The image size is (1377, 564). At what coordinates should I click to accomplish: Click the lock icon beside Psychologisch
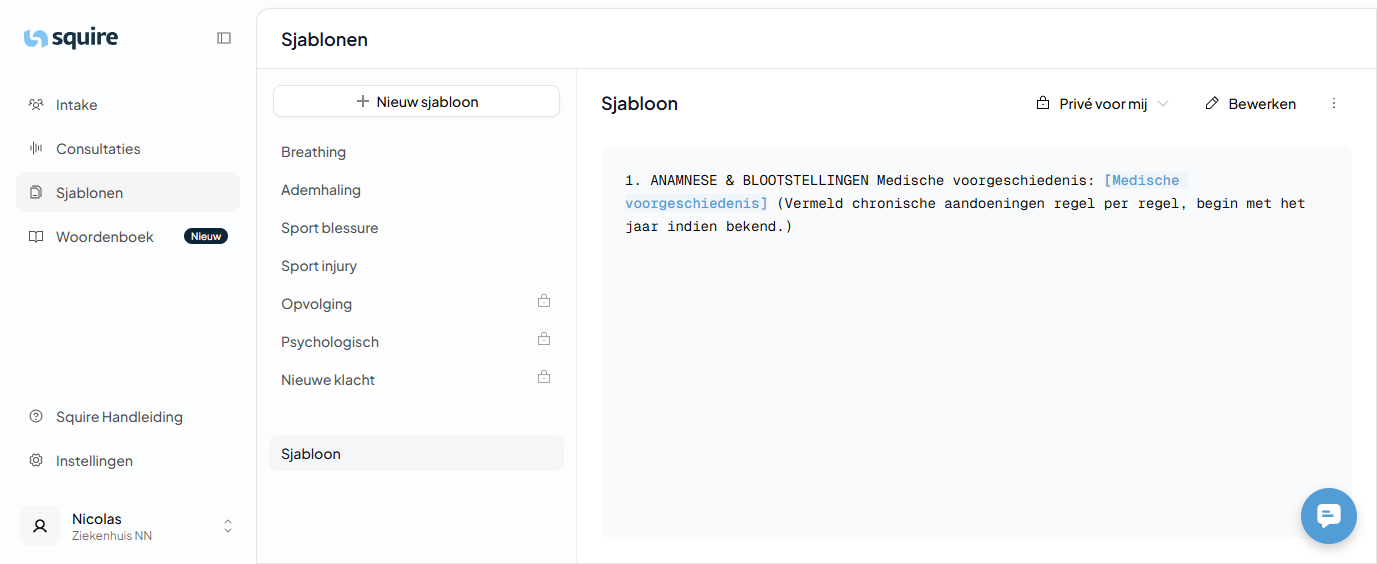[x=544, y=339]
